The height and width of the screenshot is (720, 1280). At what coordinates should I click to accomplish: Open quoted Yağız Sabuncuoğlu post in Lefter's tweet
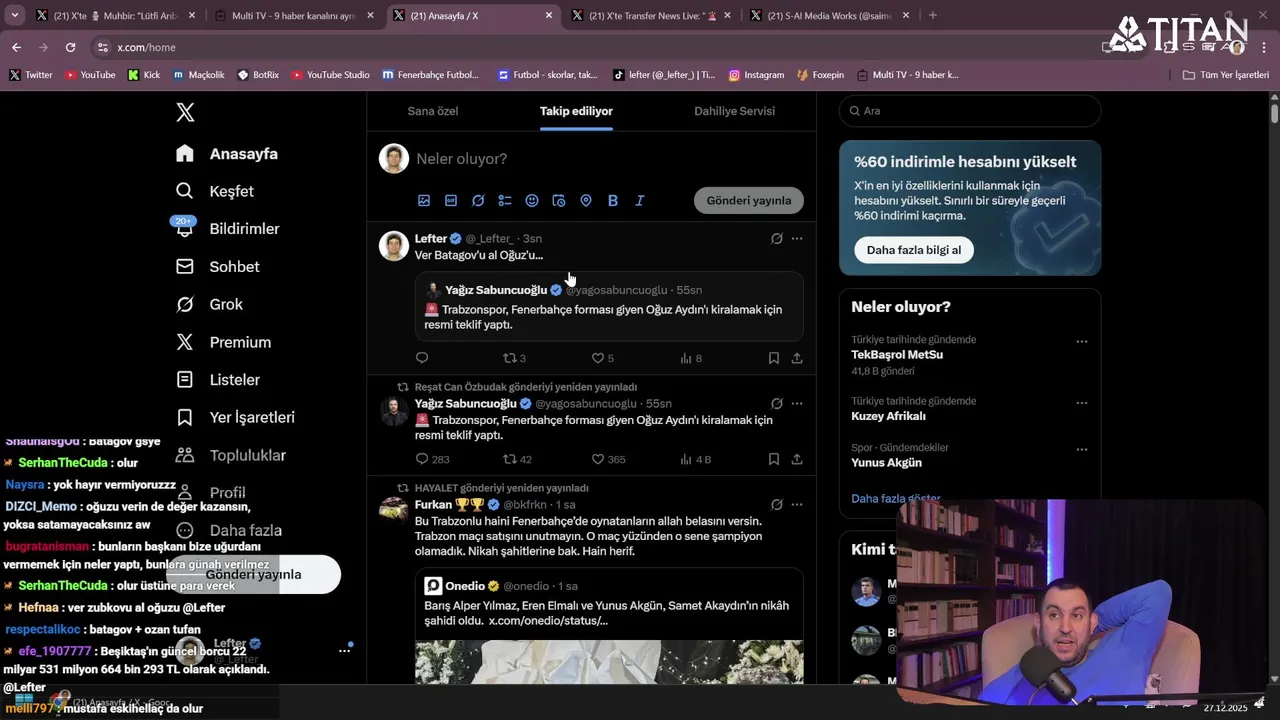tap(609, 307)
